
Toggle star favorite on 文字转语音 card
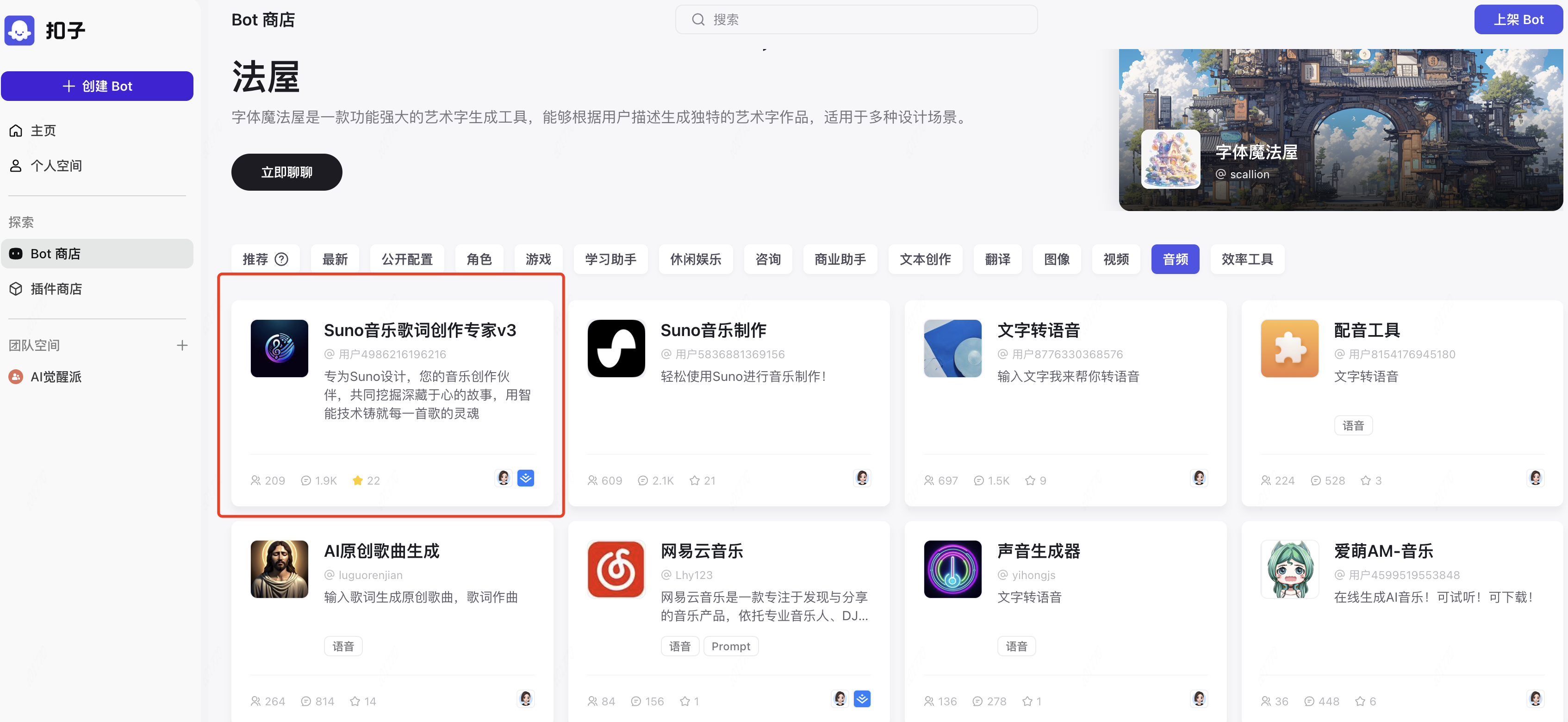click(x=1030, y=480)
